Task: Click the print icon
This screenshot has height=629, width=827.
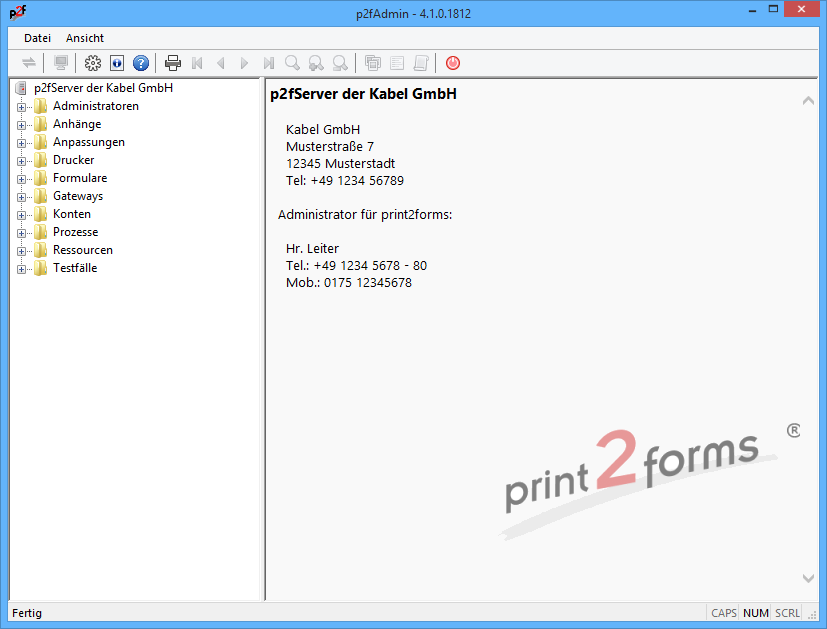Action: (172, 62)
